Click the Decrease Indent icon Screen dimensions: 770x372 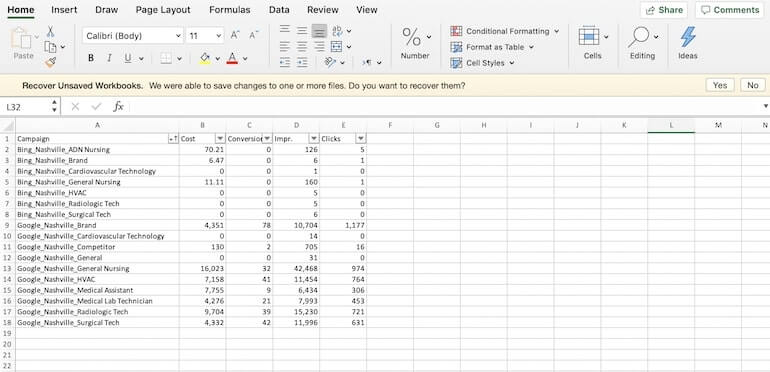click(285, 62)
